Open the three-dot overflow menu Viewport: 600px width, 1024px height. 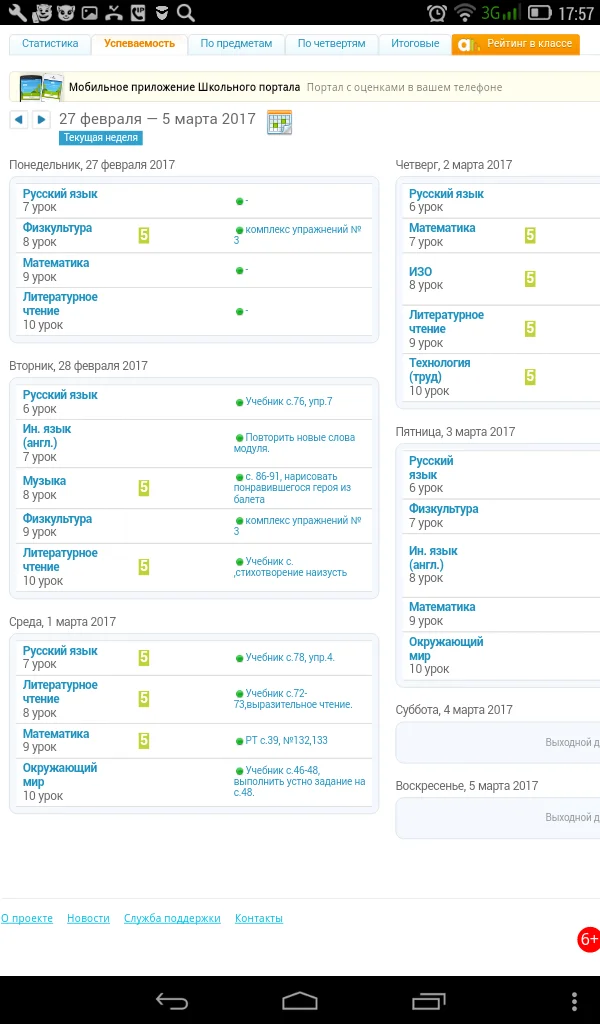[x=574, y=1000]
